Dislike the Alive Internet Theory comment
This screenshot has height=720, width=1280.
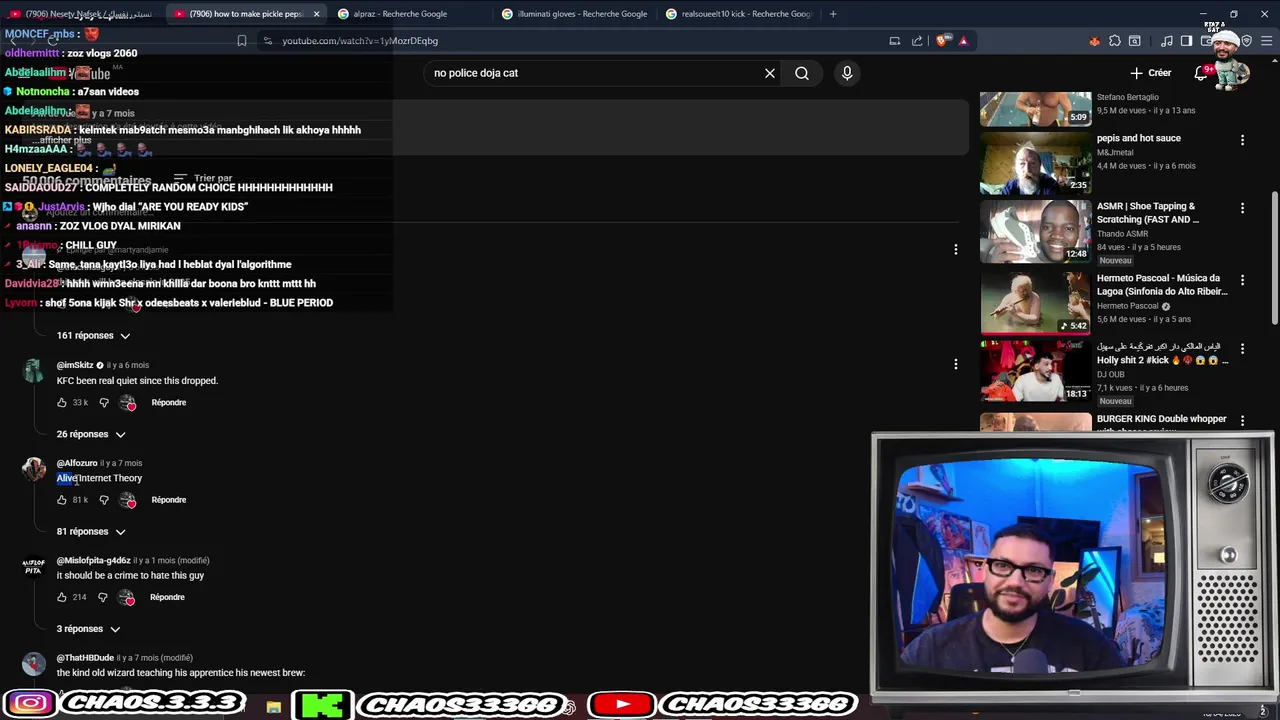(104, 500)
